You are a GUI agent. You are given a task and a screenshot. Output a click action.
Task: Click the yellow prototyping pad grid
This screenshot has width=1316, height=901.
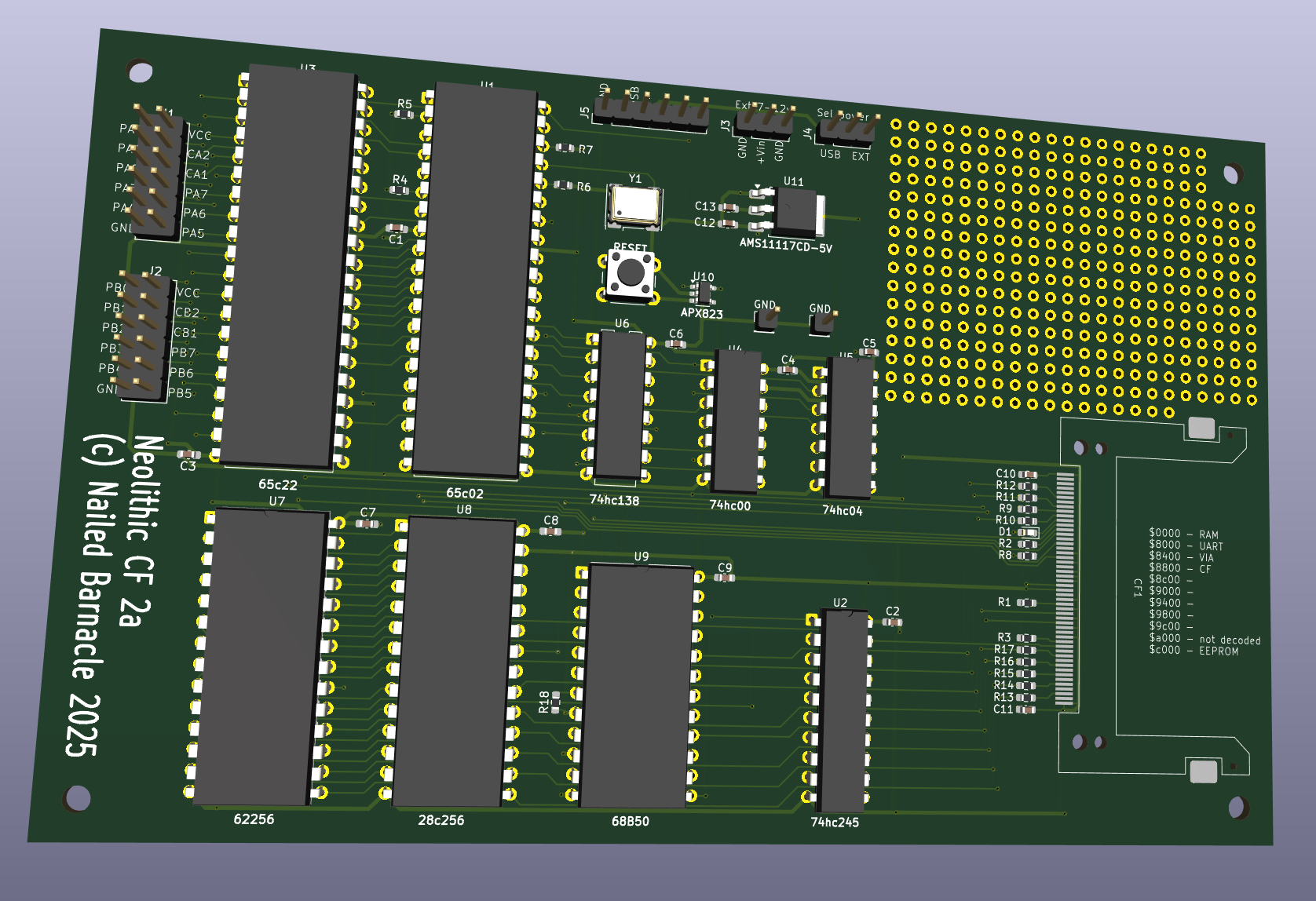(x=1068, y=267)
